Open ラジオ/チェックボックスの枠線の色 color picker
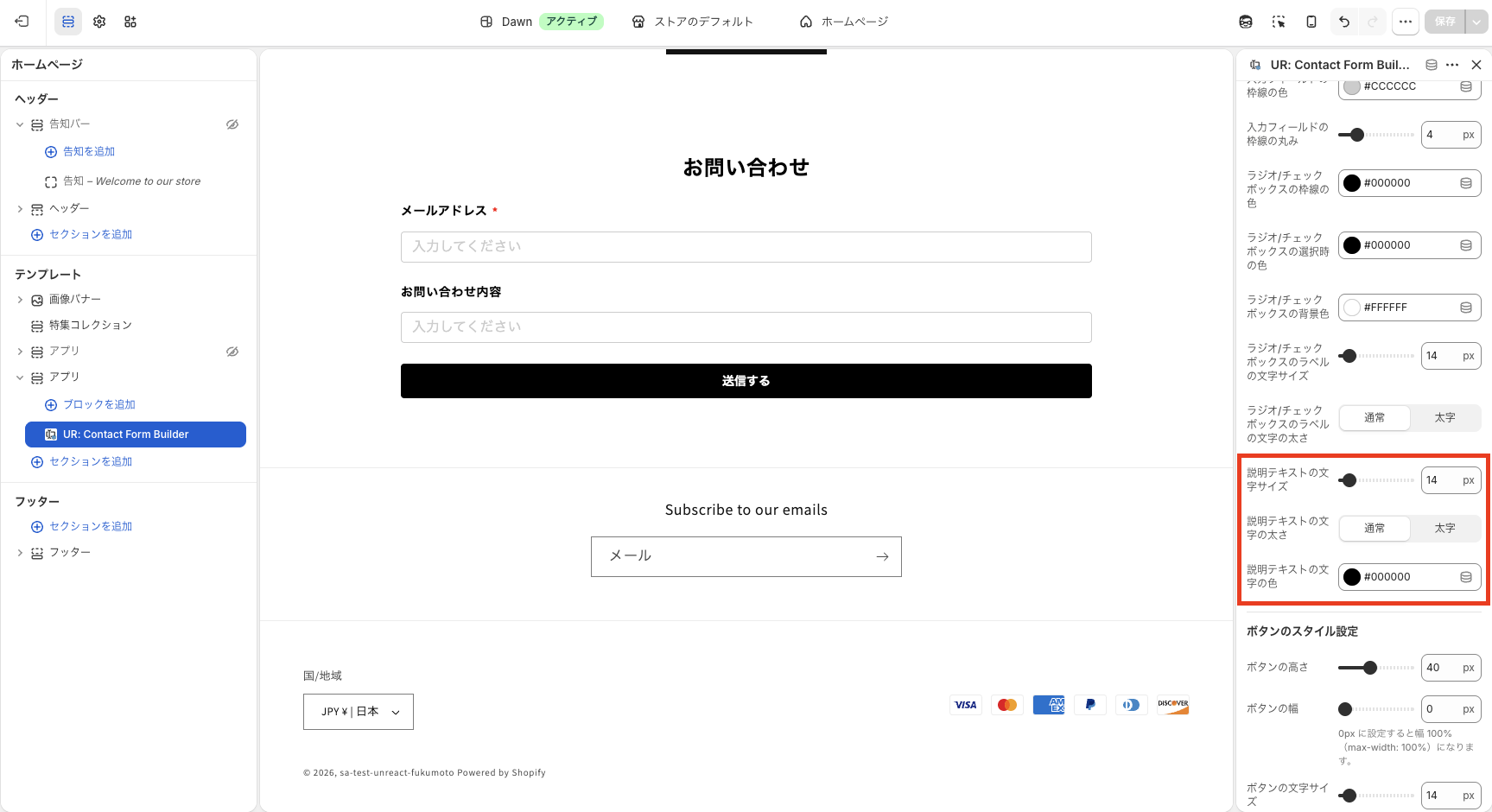This screenshot has height=812, width=1492. click(x=1352, y=183)
